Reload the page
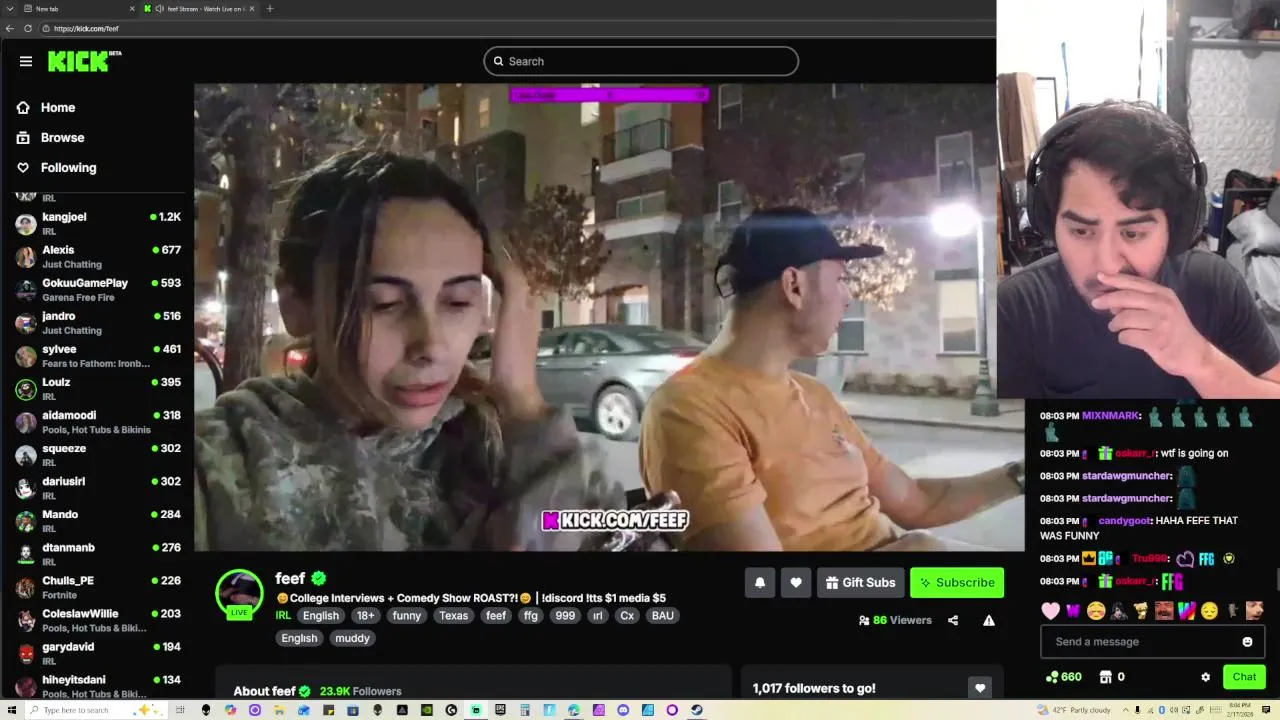Viewport: 1280px width, 720px height. 28,28
